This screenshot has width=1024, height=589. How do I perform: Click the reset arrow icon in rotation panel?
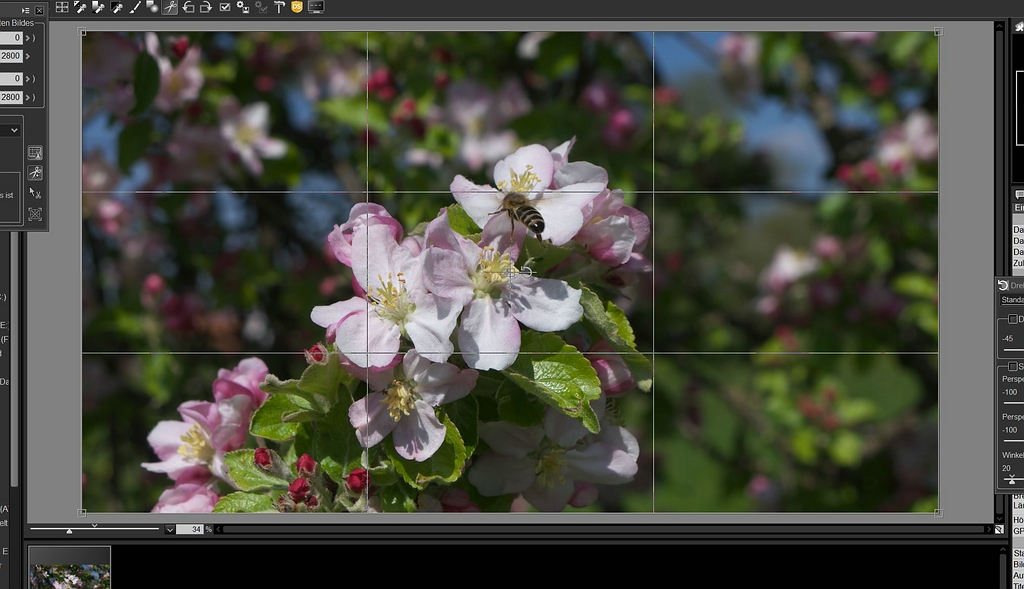pos(1003,285)
